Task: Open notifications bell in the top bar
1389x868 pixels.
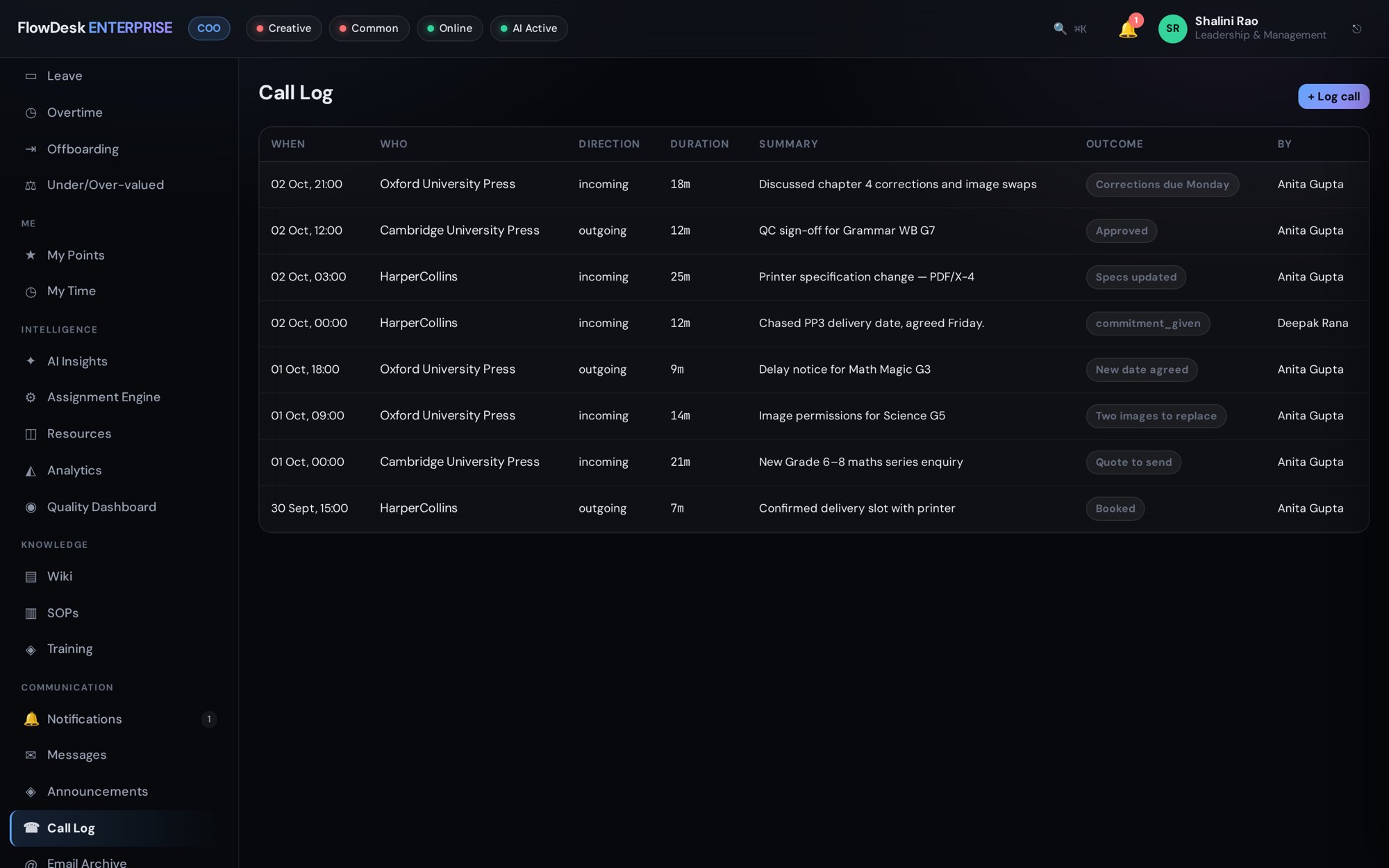Action: [x=1128, y=29]
